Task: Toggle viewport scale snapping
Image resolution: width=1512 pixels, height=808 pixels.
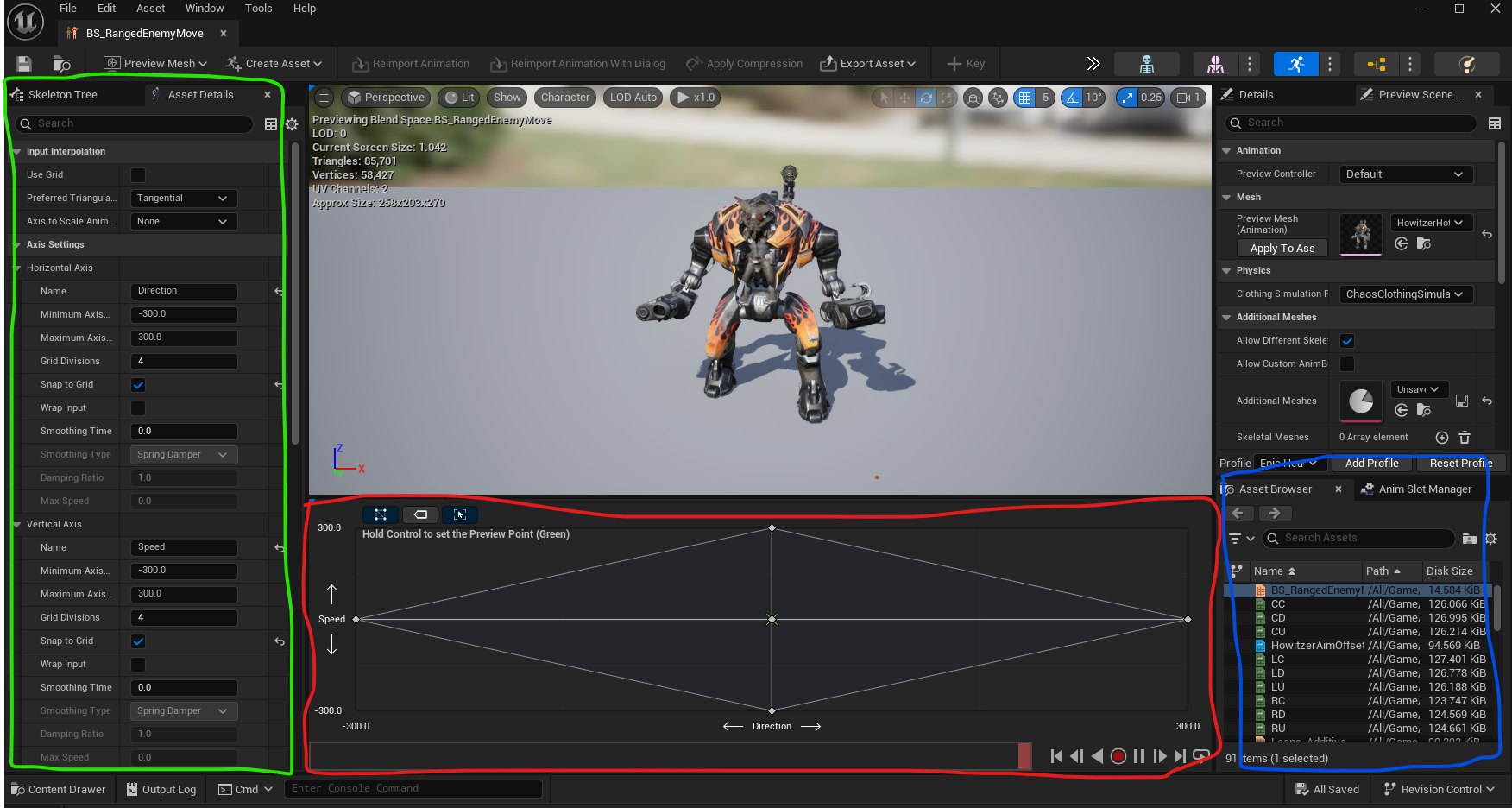Action: coord(1127,98)
